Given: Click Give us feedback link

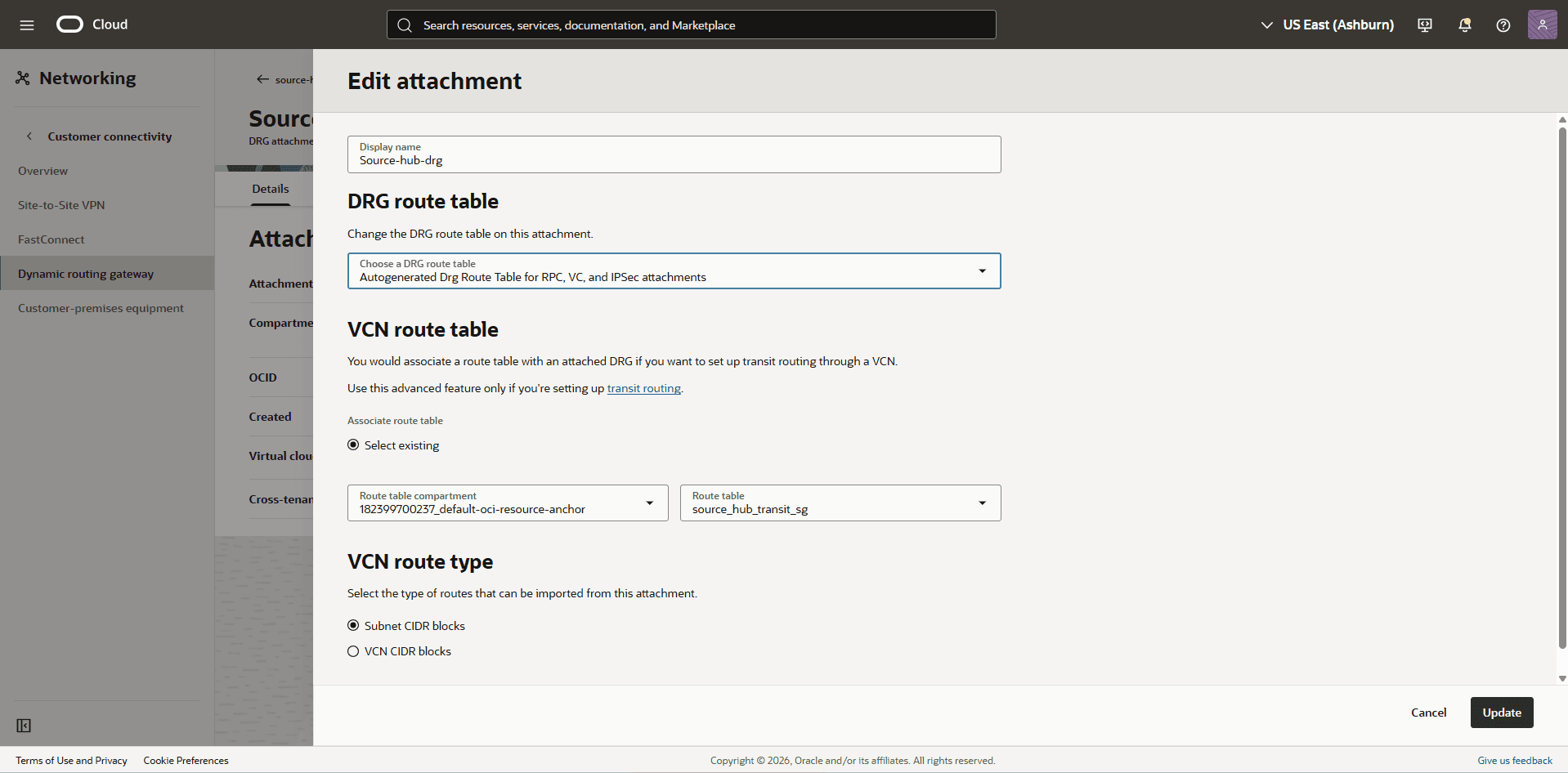Looking at the screenshot, I should pyautogui.click(x=1514, y=761).
